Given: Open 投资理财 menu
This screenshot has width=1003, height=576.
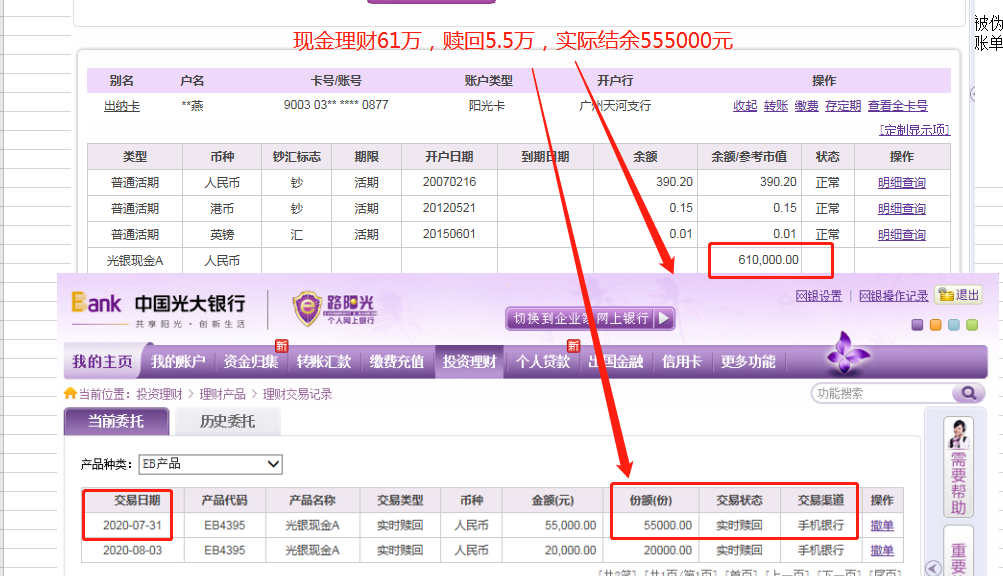Looking at the screenshot, I should click(470, 362).
